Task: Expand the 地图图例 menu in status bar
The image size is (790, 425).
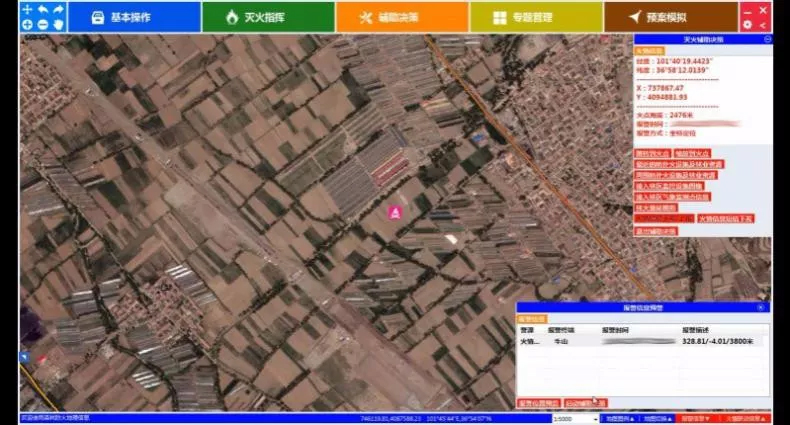Action: tap(619, 419)
